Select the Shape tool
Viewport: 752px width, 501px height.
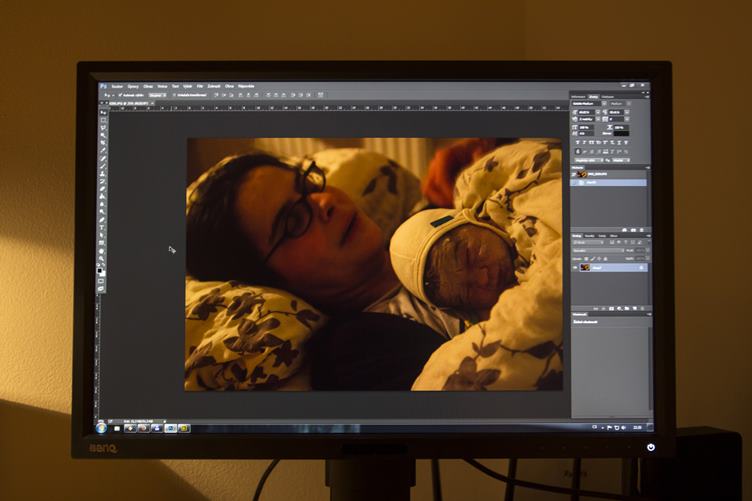coord(103,243)
